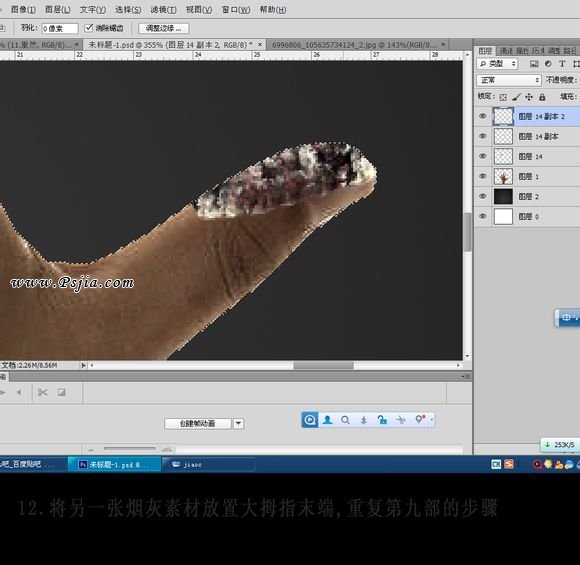The image size is (580, 565).
Task: Toggle the 消除锯齿 anti-alias checkbox
Action: (88, 28)
